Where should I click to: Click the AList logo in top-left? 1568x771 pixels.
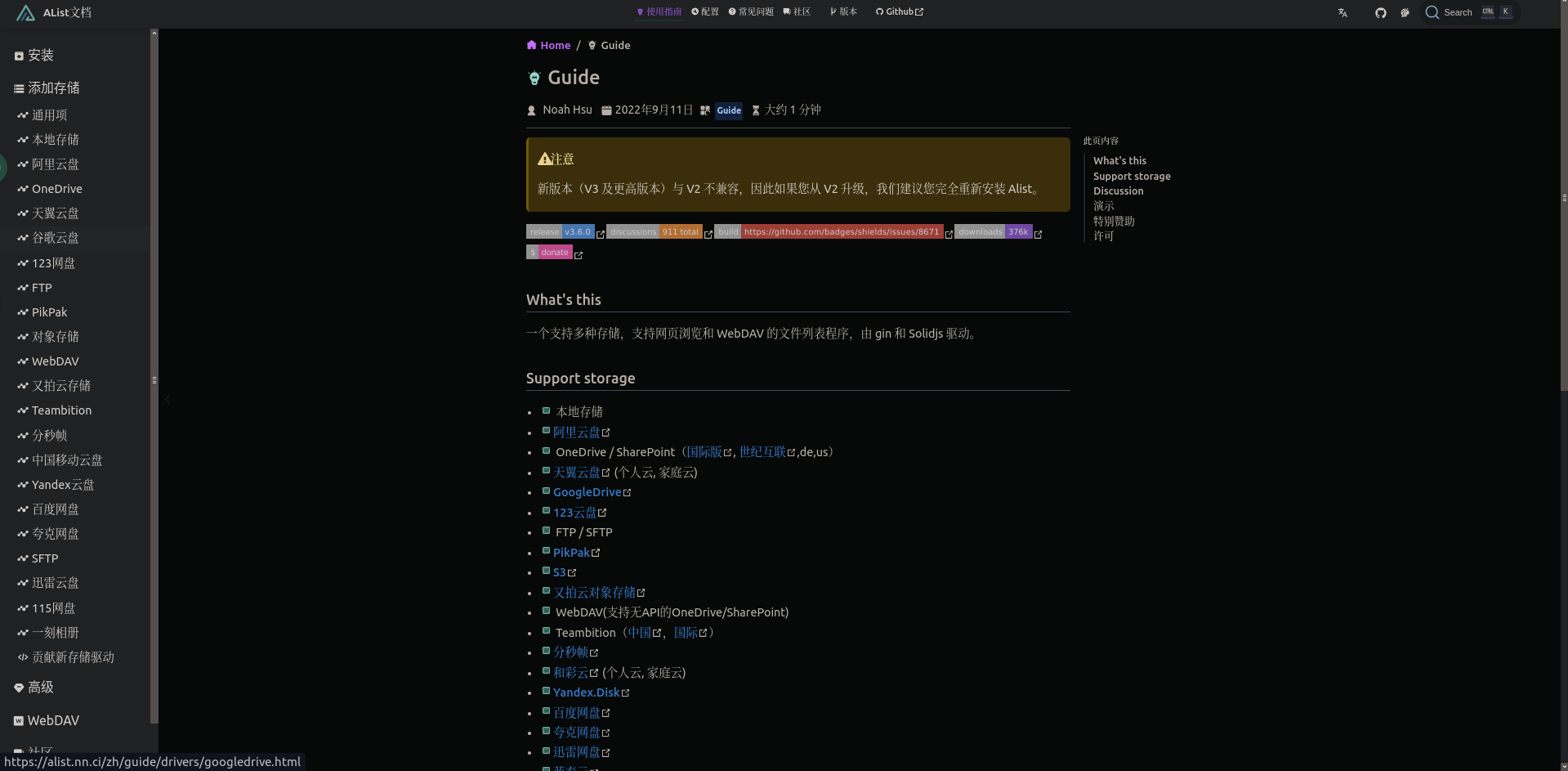(x=25, y=13)
